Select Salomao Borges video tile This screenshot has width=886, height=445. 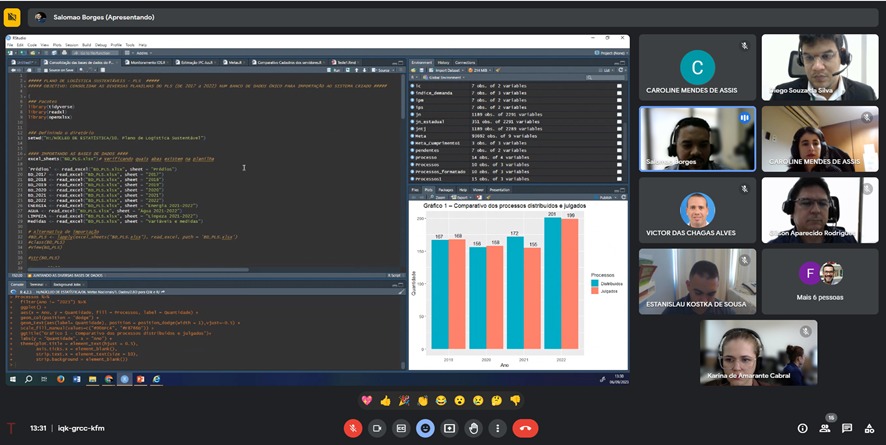point(697,139)
